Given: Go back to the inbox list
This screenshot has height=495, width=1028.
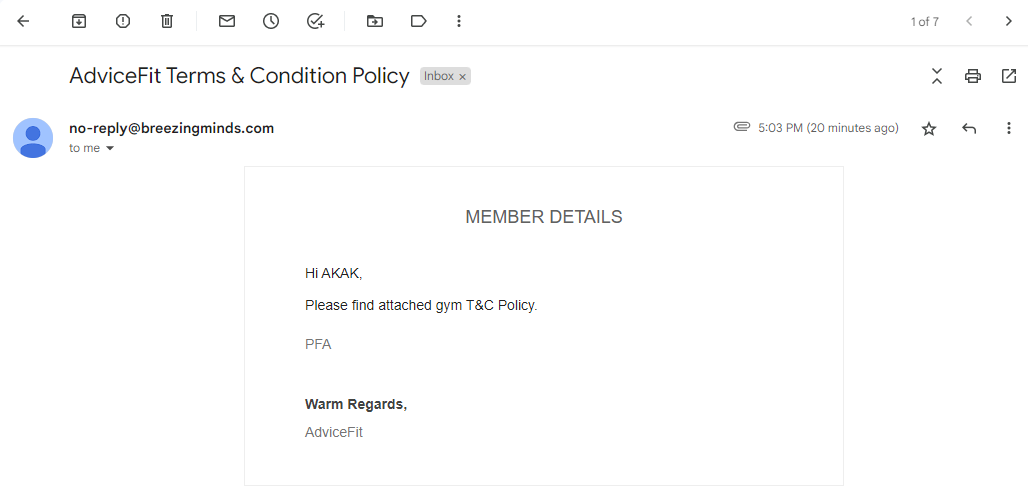Looking at the screenshot, I should [x=24, y=21].
